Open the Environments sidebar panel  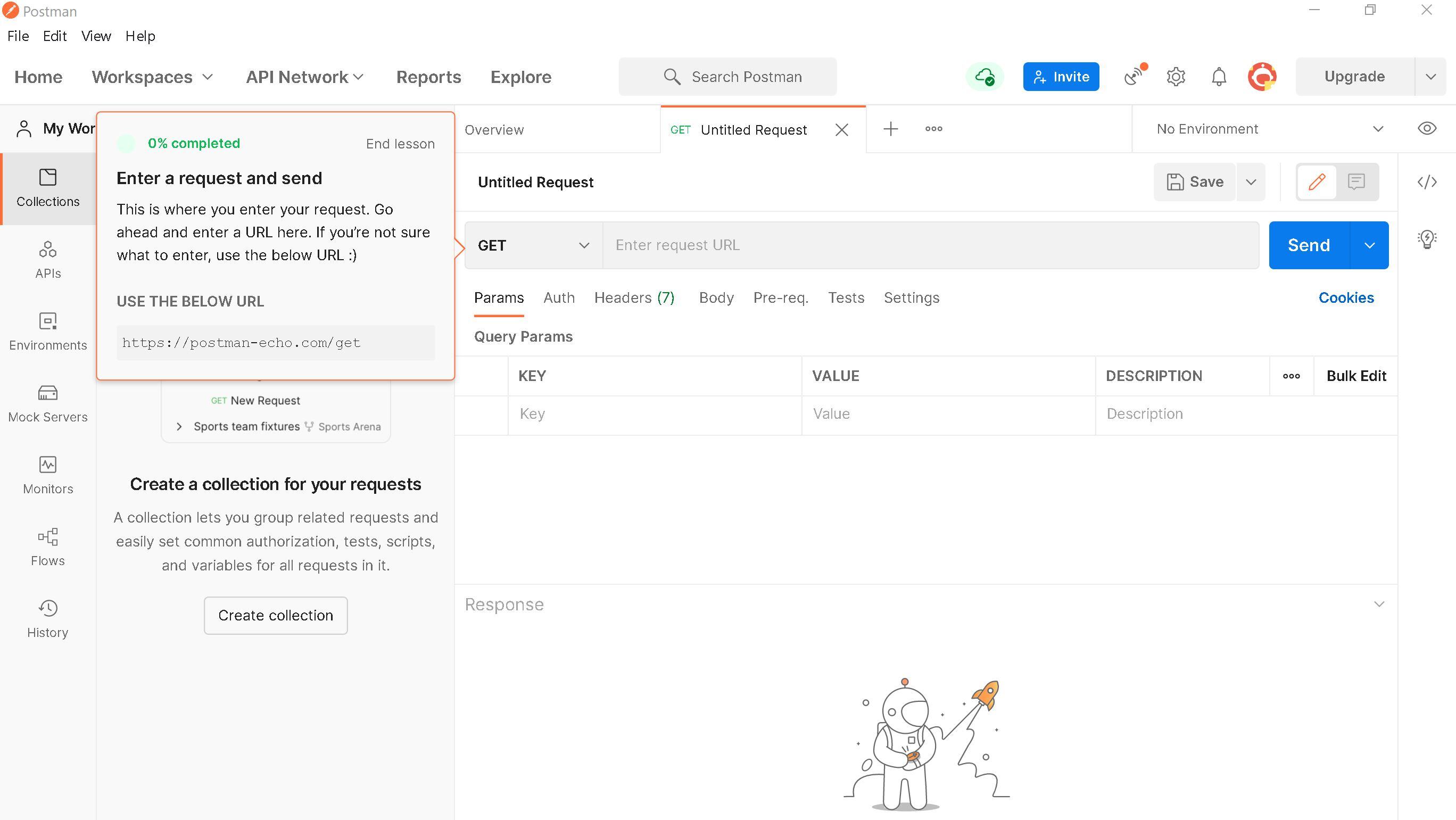point(47,330)
